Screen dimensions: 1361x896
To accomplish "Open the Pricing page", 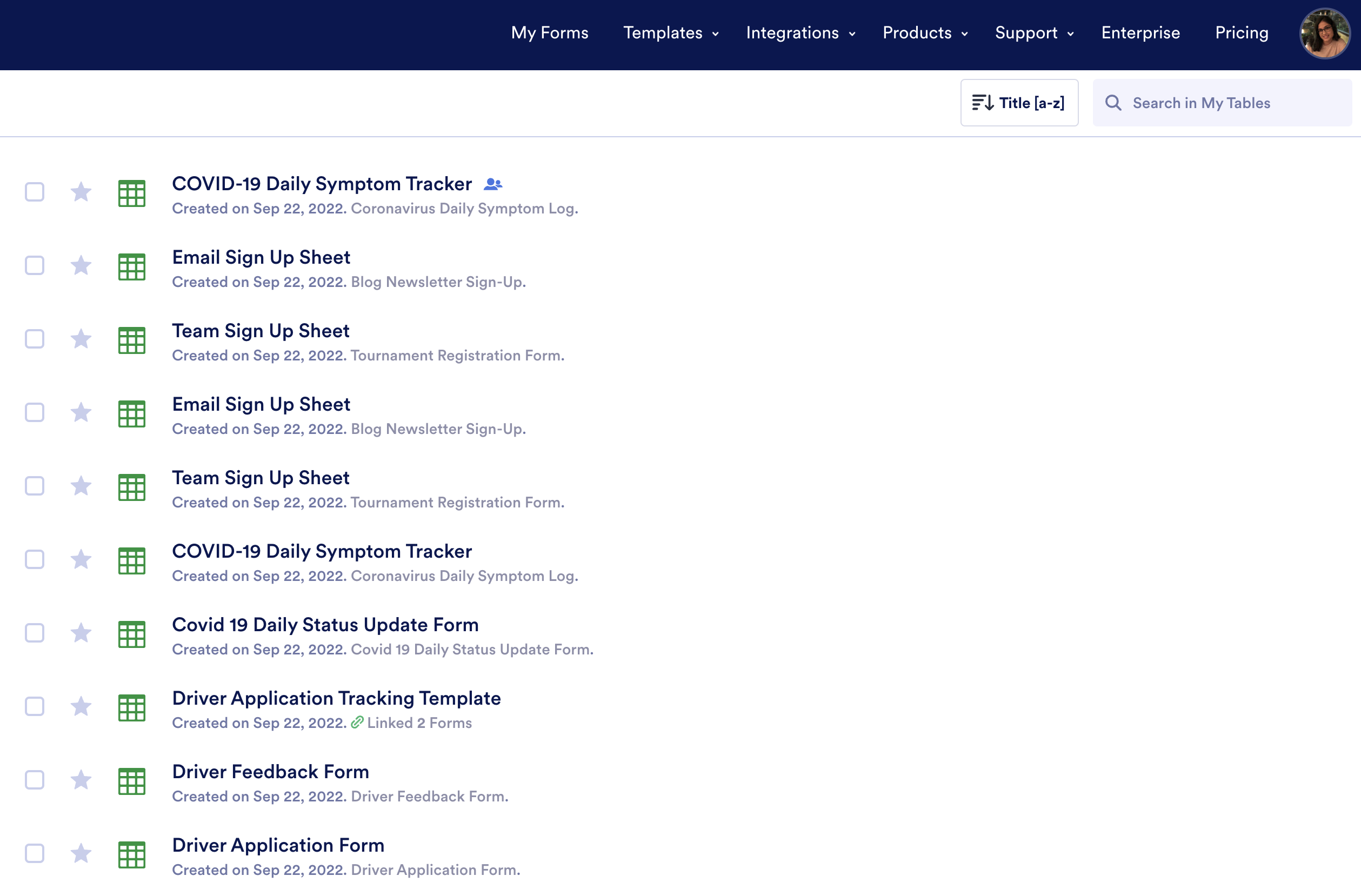I will pos(1242,33).
